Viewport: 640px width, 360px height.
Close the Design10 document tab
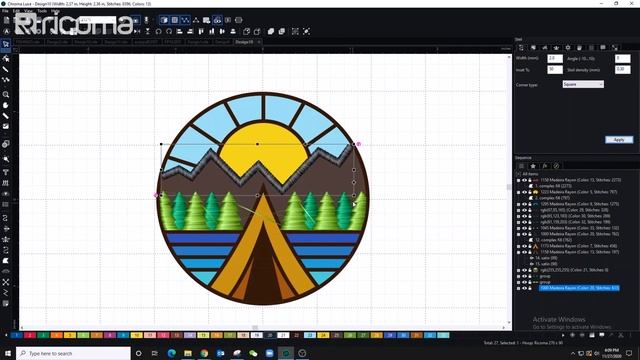click(259, 42)
